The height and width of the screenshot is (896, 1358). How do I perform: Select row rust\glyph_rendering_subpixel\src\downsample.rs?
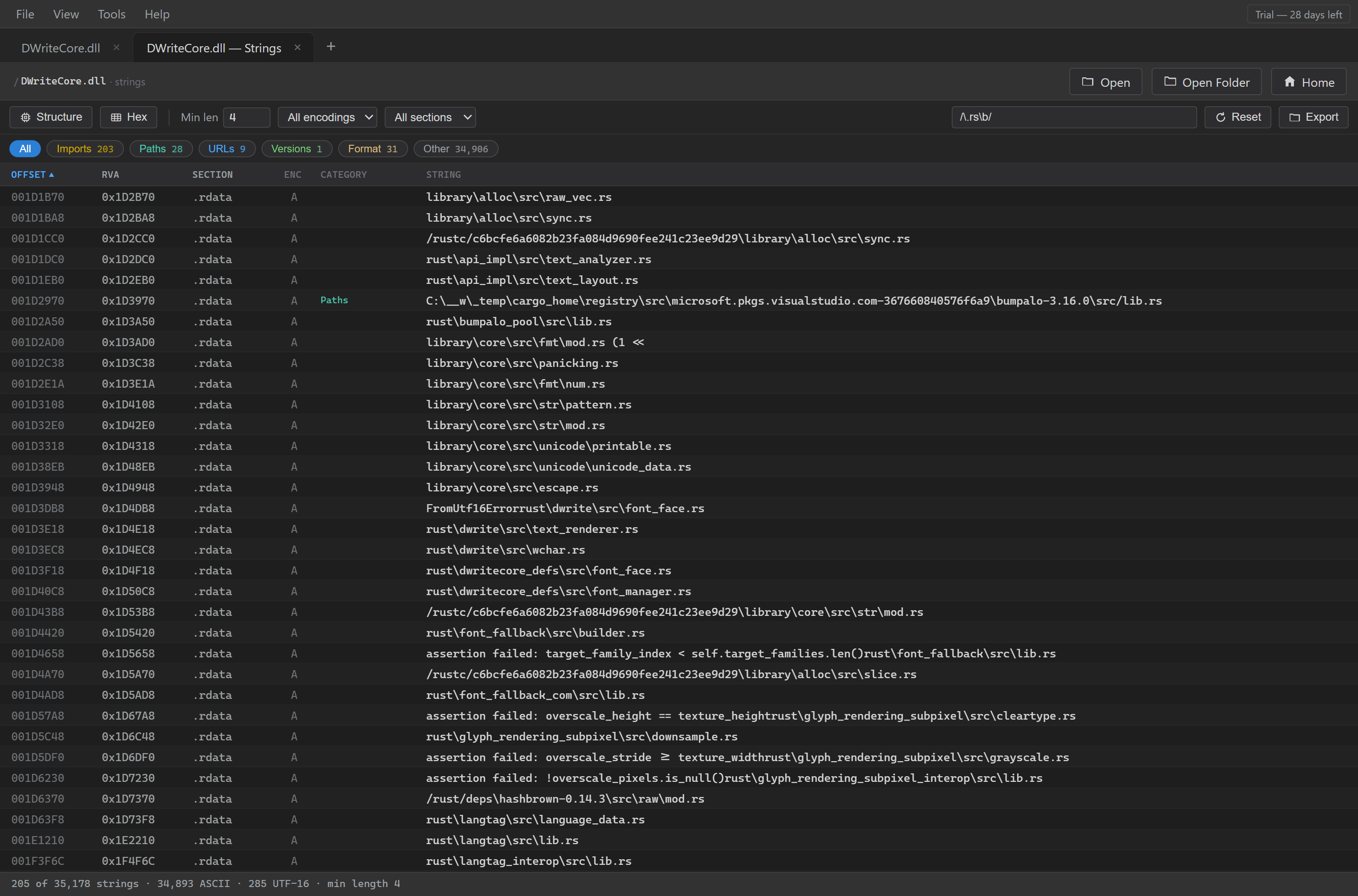tap(679, 737)
